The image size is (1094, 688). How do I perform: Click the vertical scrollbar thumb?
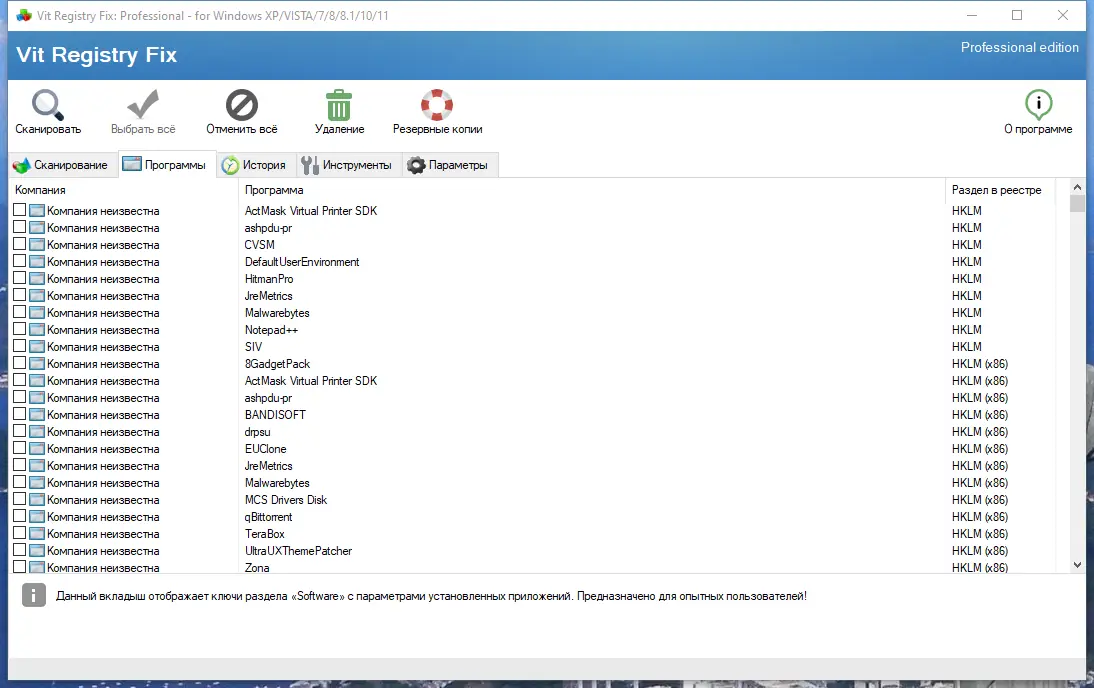[1077, 203]
